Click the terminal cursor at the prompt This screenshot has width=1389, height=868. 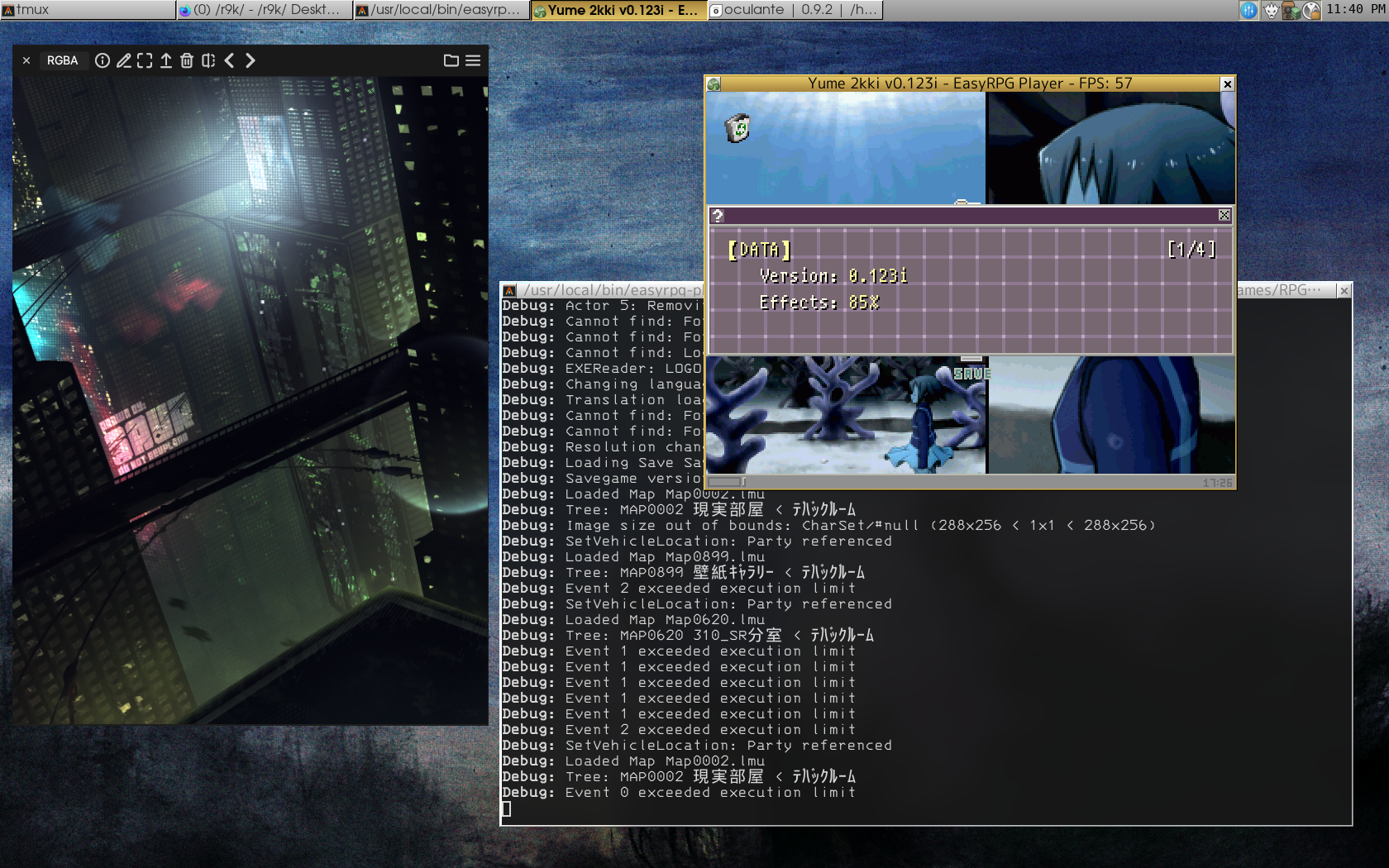(x=507, y=808)
